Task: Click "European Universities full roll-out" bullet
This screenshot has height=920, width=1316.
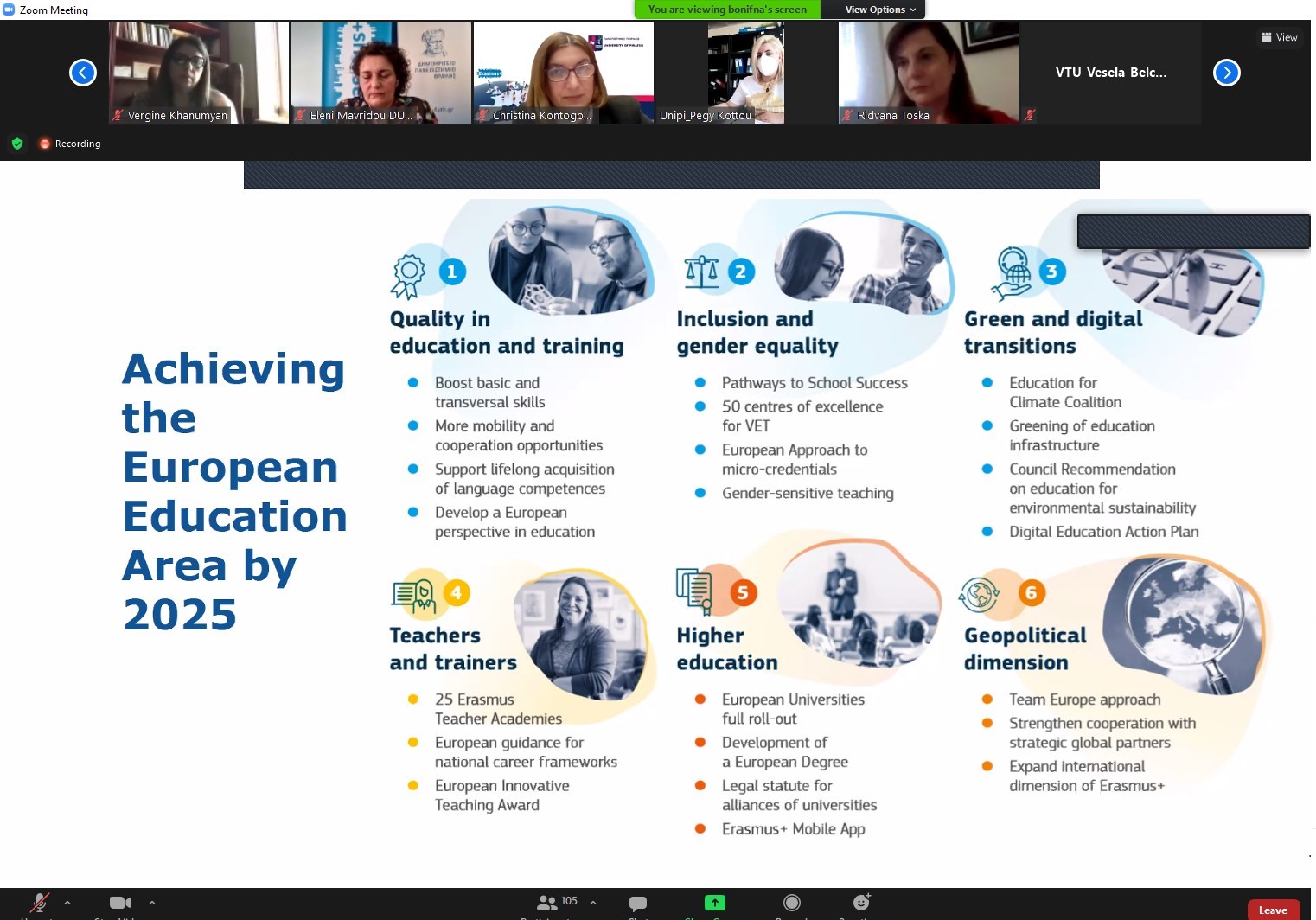Action: (x=793, y=708)
